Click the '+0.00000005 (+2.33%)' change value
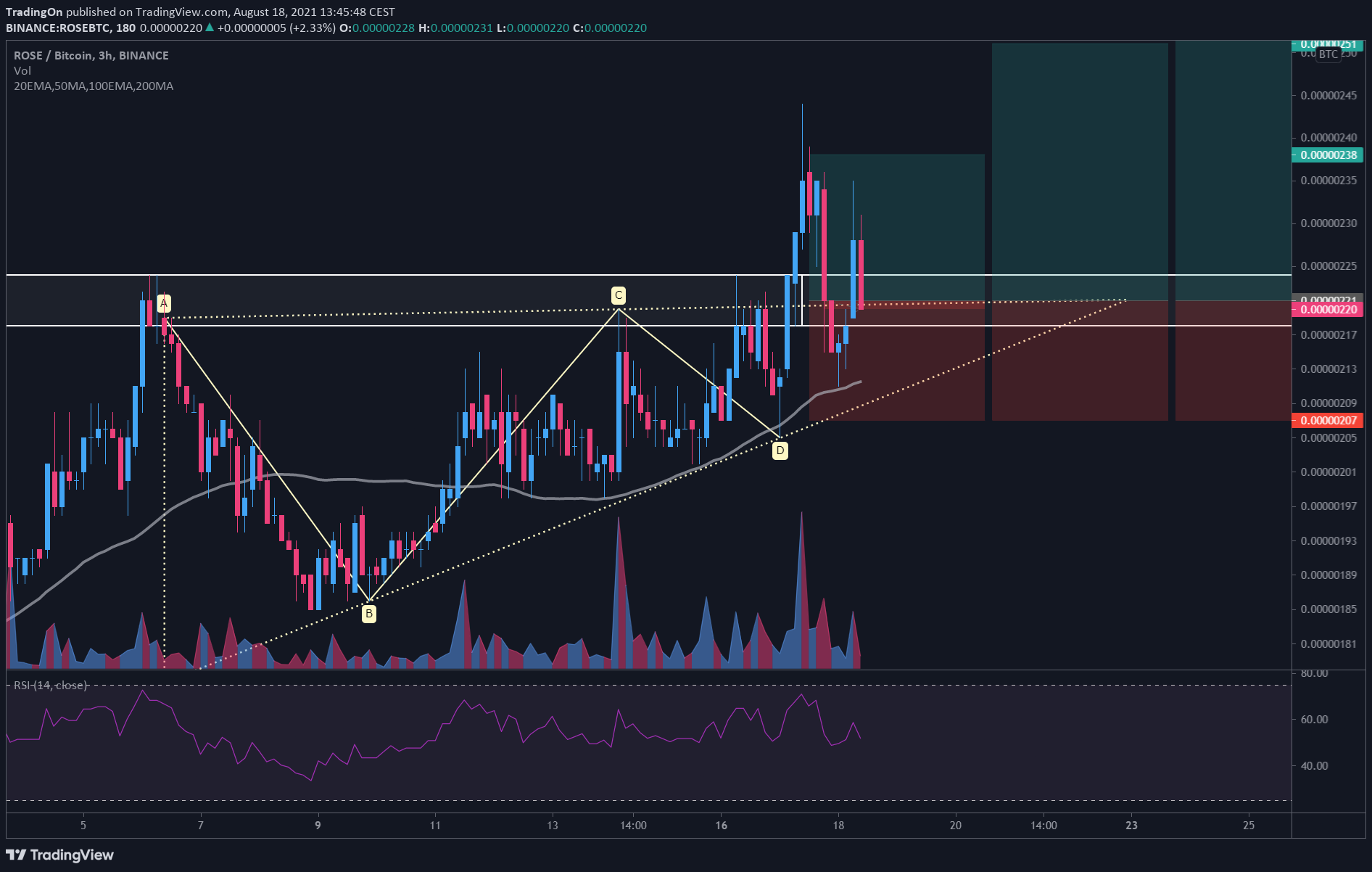 click(x=276, y=28)
